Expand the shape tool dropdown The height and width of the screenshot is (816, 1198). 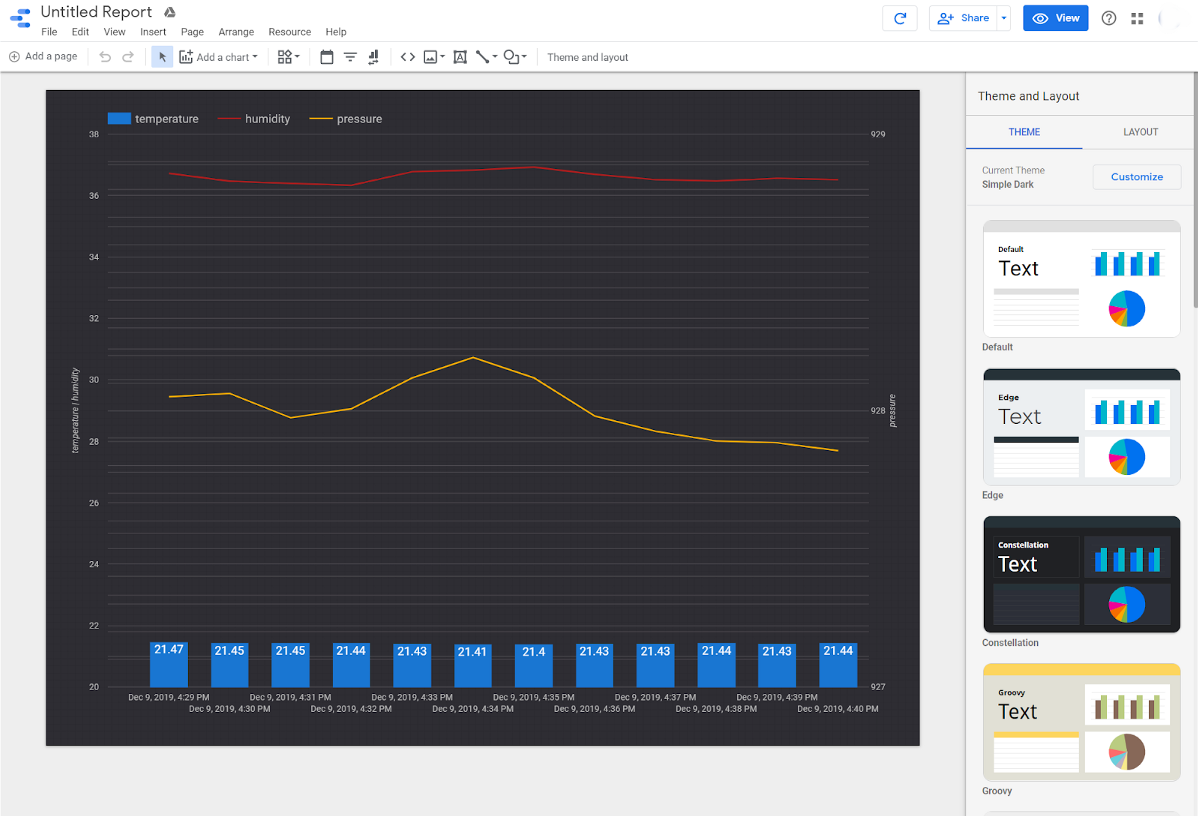tap(522, 57)
